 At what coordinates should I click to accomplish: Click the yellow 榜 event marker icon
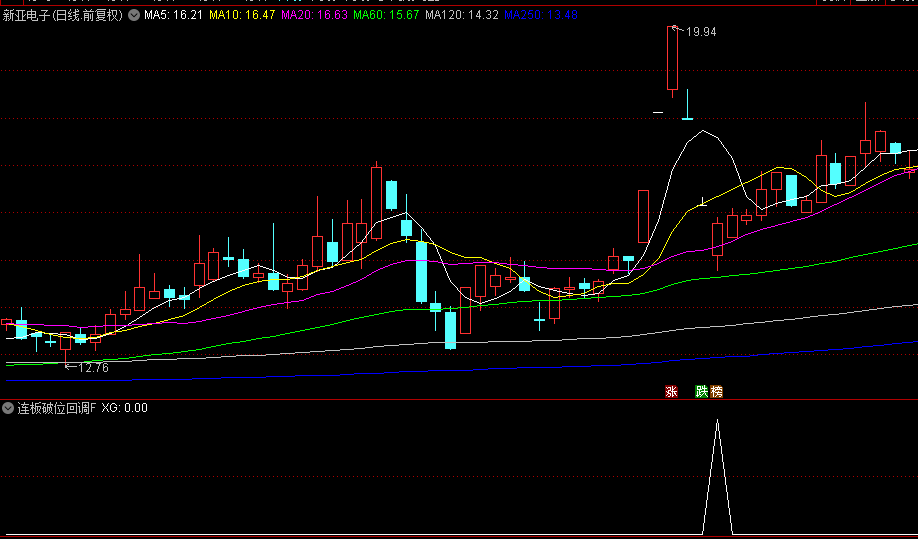pos(716,392)
